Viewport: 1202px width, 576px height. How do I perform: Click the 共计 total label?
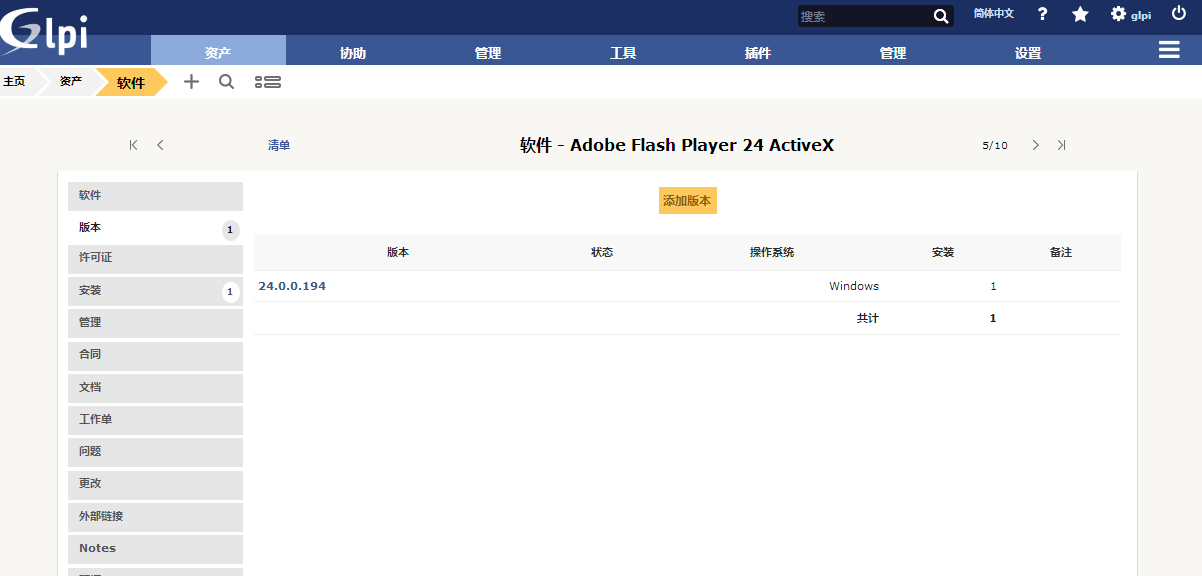click(x=868, y=318)
